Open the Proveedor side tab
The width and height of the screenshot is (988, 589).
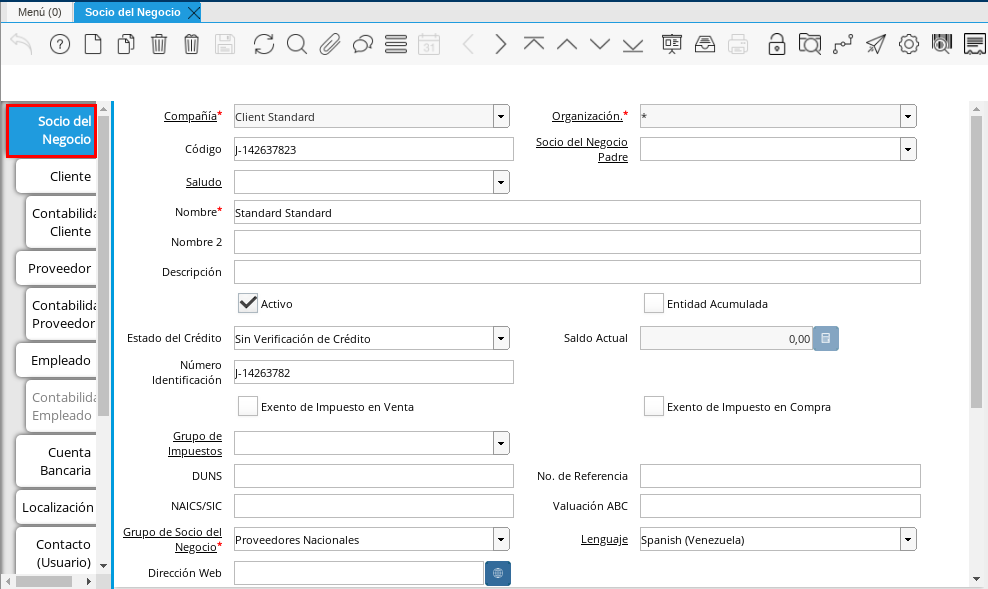(59, 268)
